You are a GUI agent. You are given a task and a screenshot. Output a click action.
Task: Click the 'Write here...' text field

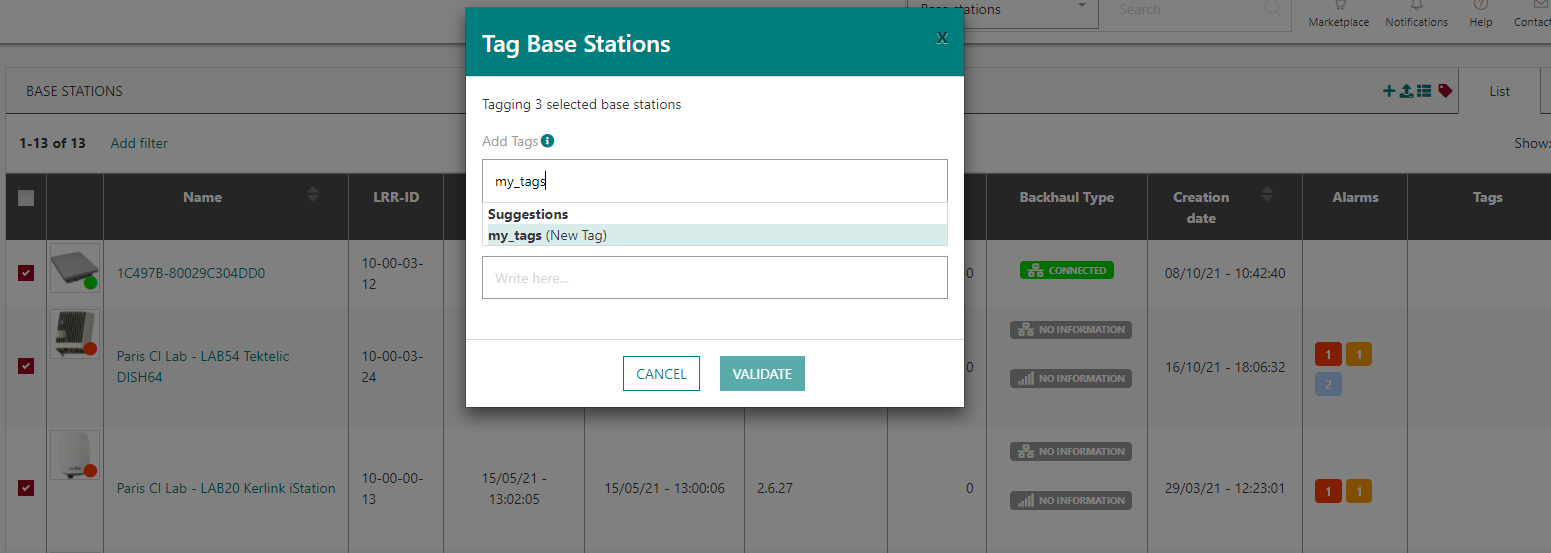tap(714, 278)
